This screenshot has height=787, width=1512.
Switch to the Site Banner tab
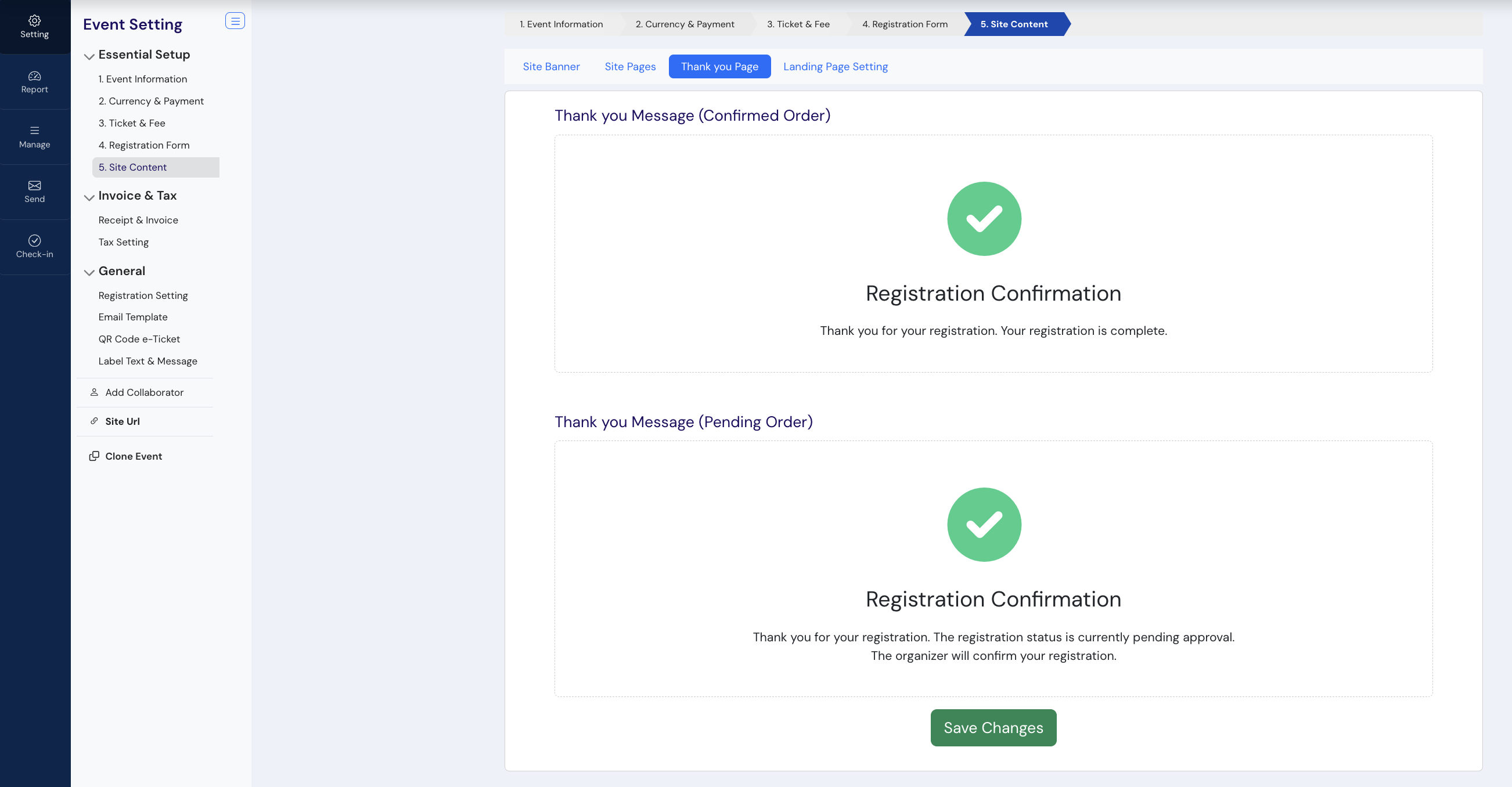click(550, 66)
